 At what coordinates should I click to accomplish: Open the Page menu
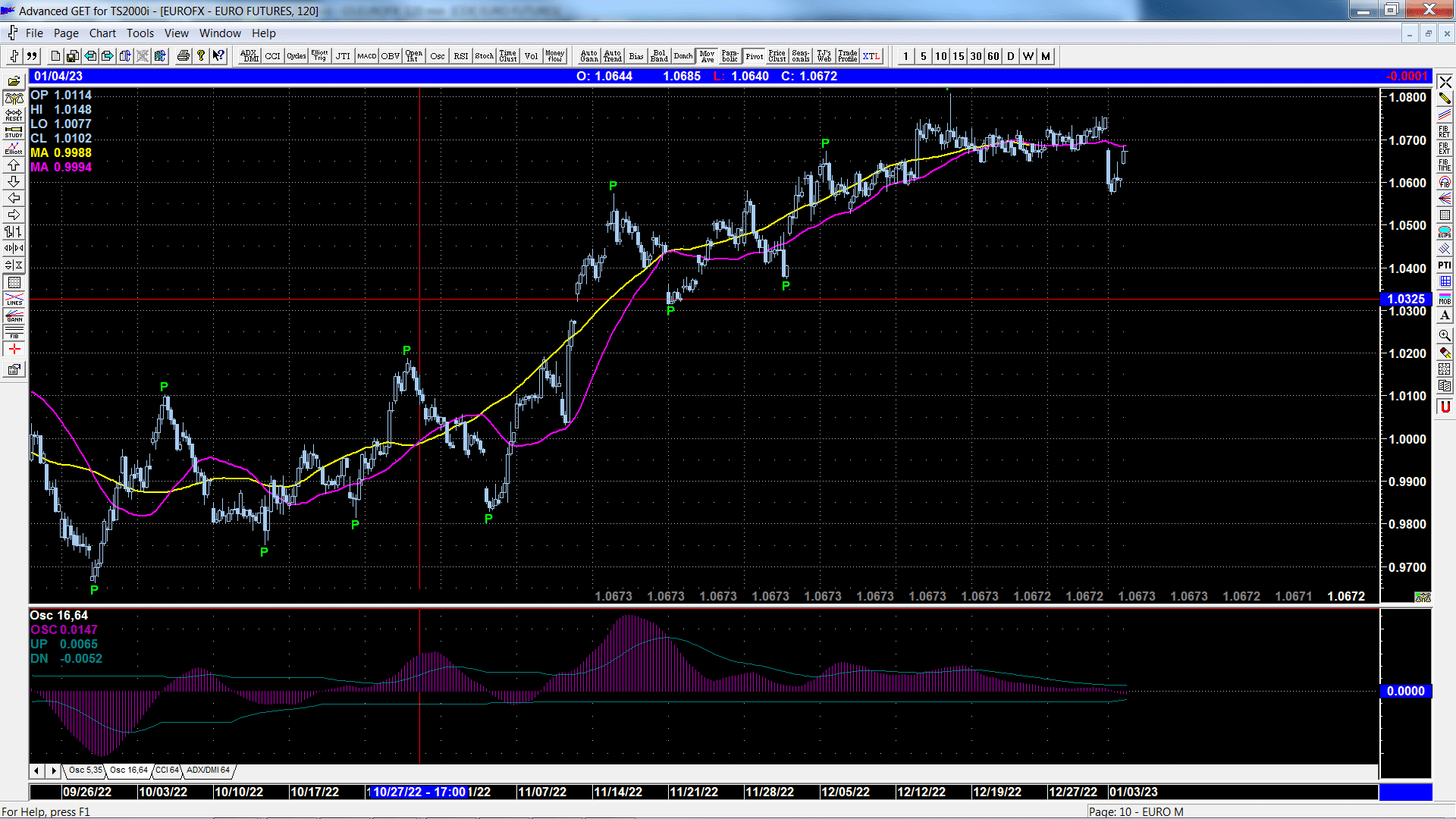[66, 33]
